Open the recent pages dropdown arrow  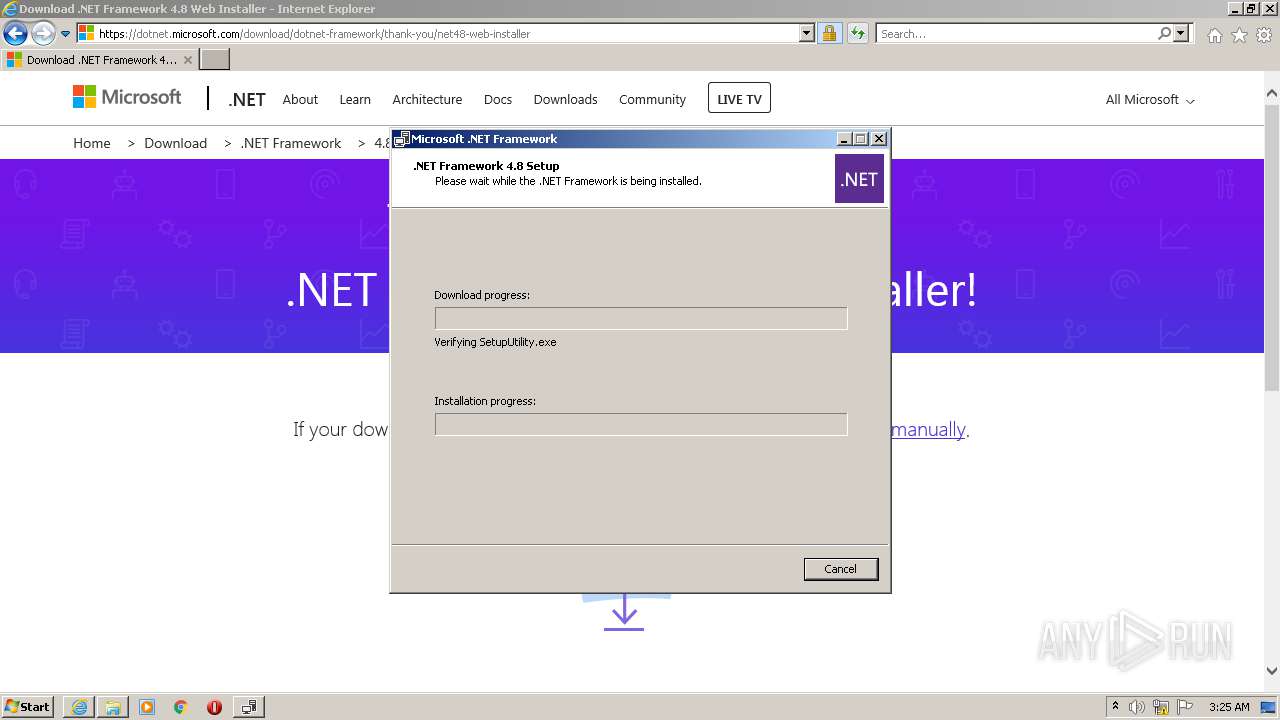(x=66, y=34)
